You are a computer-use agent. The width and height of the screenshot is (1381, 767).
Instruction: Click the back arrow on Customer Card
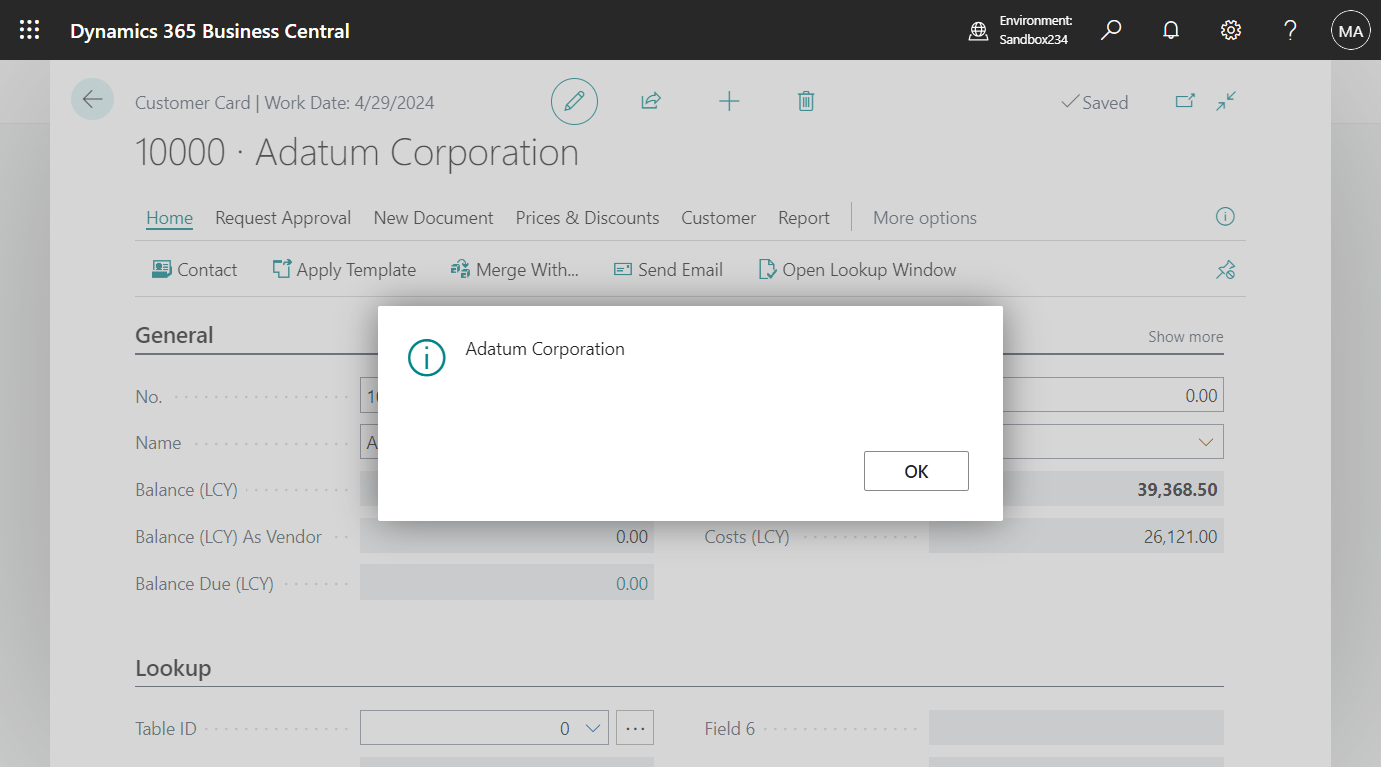point(92,99)
